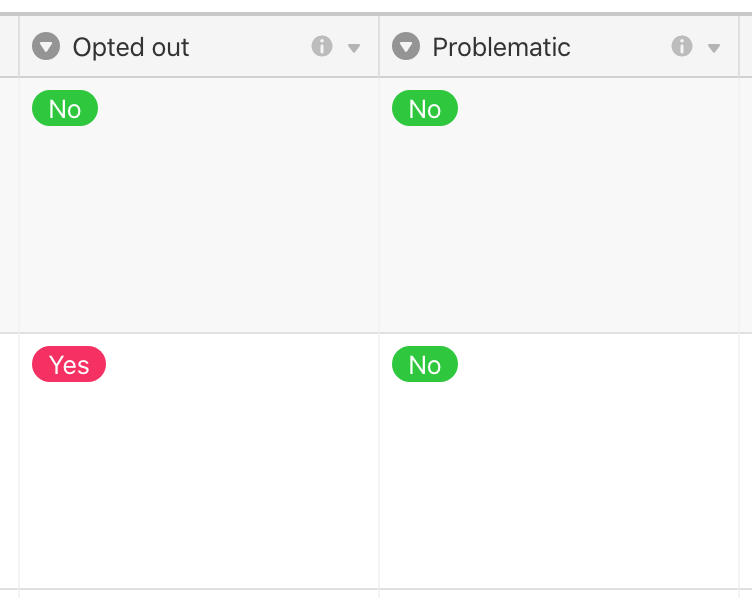This screenshot has width=752, height=598.
Task: Select the Opted out column header
Action: pyautogui.click(x=199, y=47)
